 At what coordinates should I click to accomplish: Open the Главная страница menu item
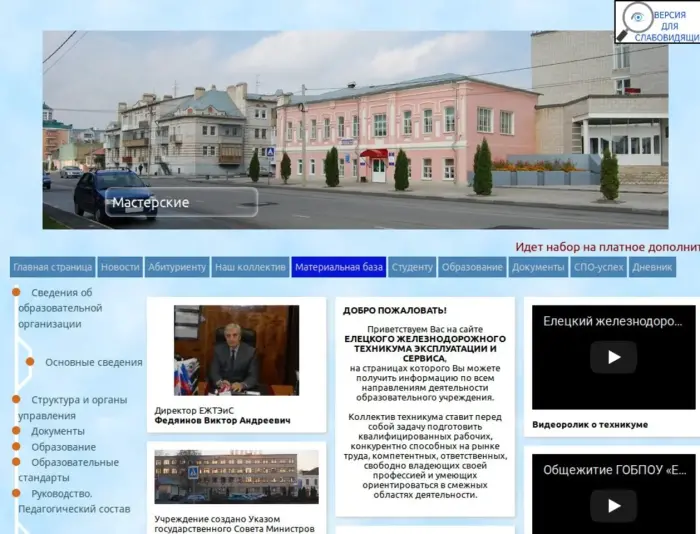point(53,267)
